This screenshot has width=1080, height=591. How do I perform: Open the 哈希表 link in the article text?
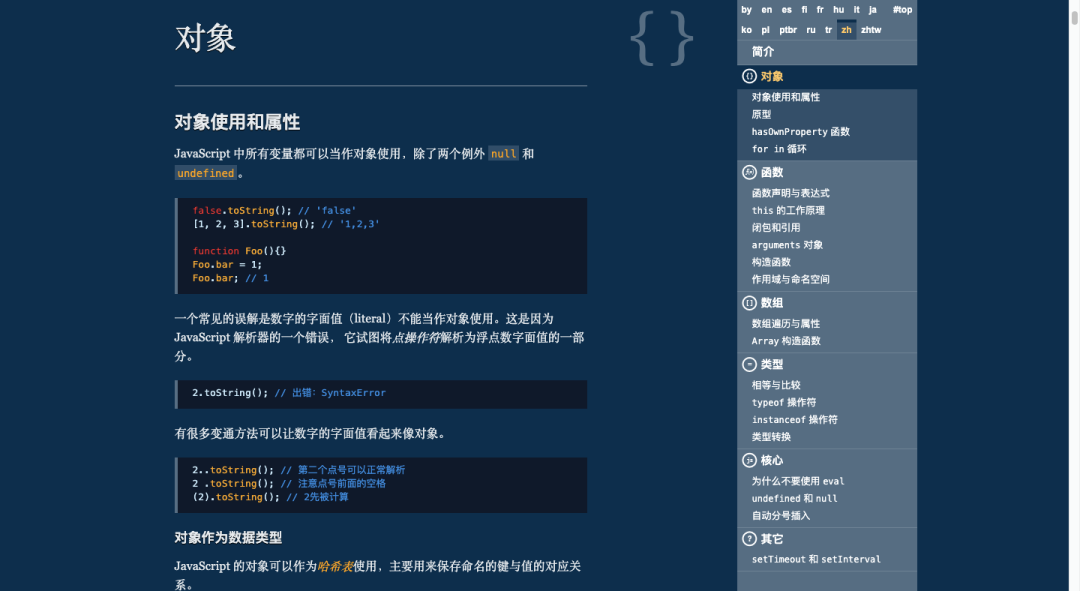click(336, 565)
